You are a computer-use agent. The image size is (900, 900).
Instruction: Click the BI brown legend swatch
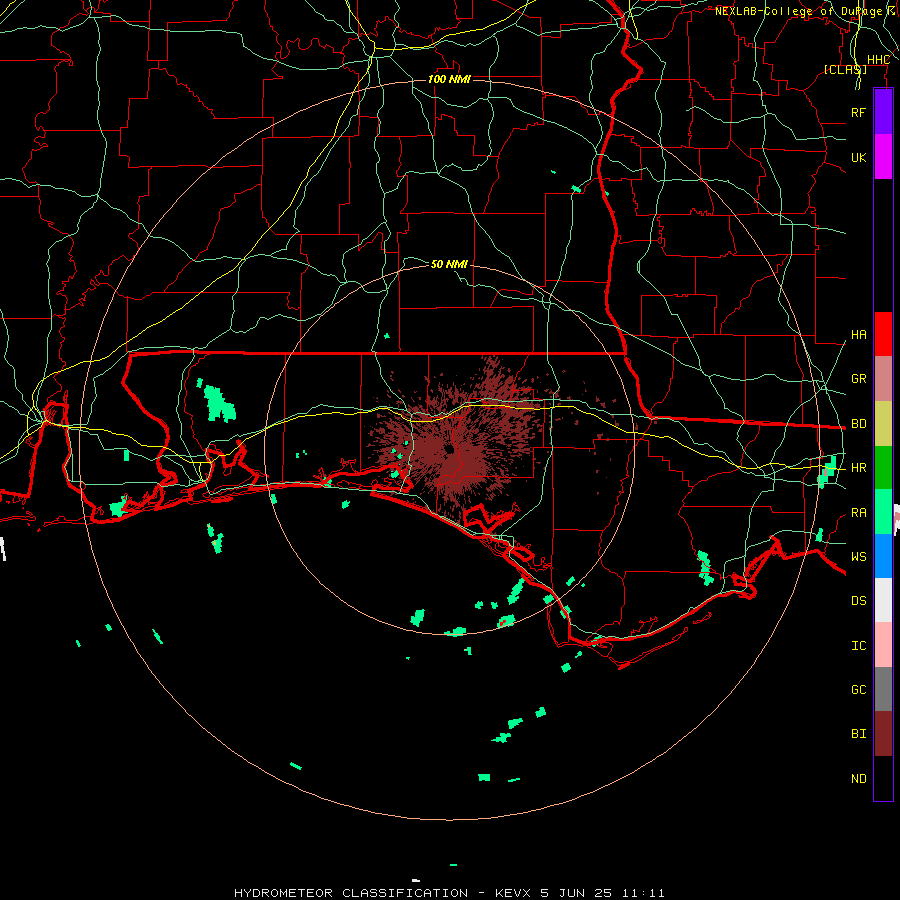click(883, 734)
